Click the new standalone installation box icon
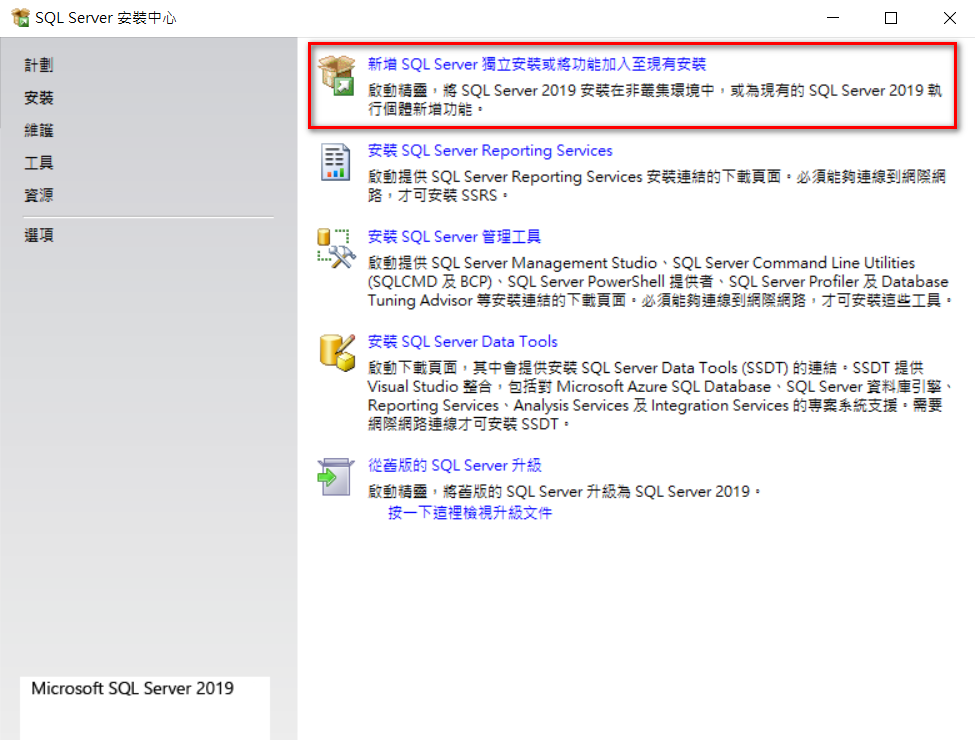 336,75
